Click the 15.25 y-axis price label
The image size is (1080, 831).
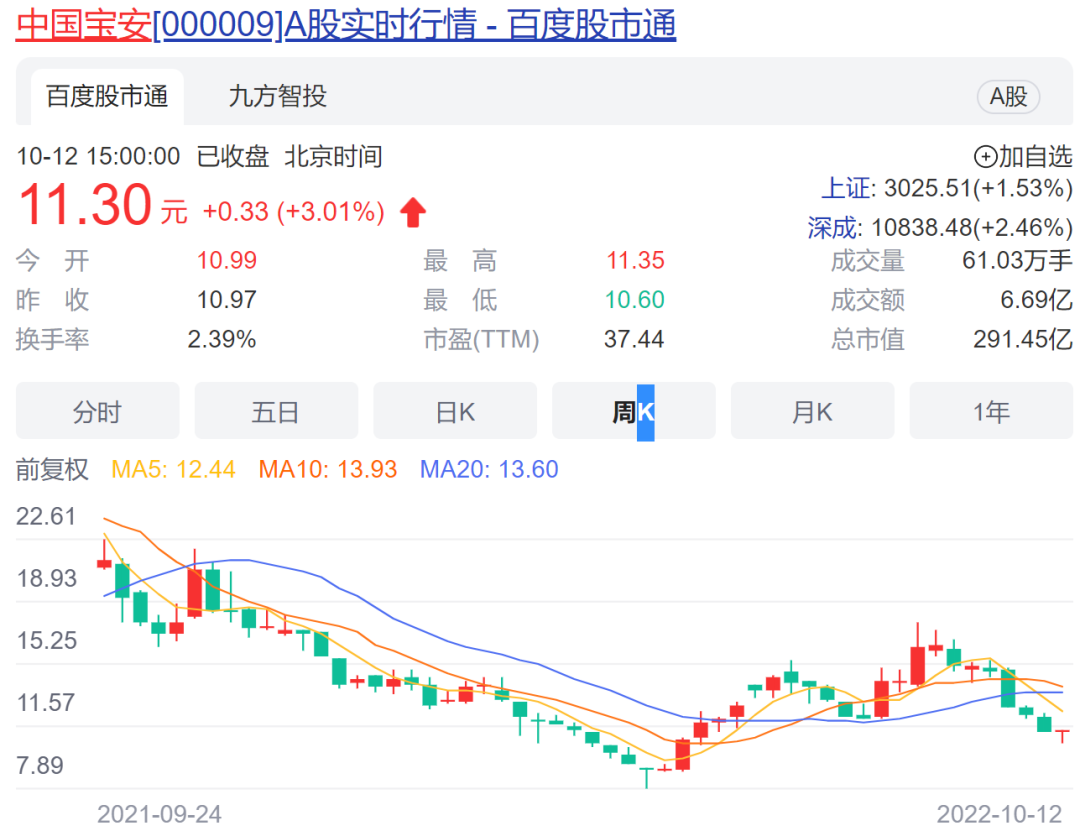pyautogui.click(x=46, y=640)
